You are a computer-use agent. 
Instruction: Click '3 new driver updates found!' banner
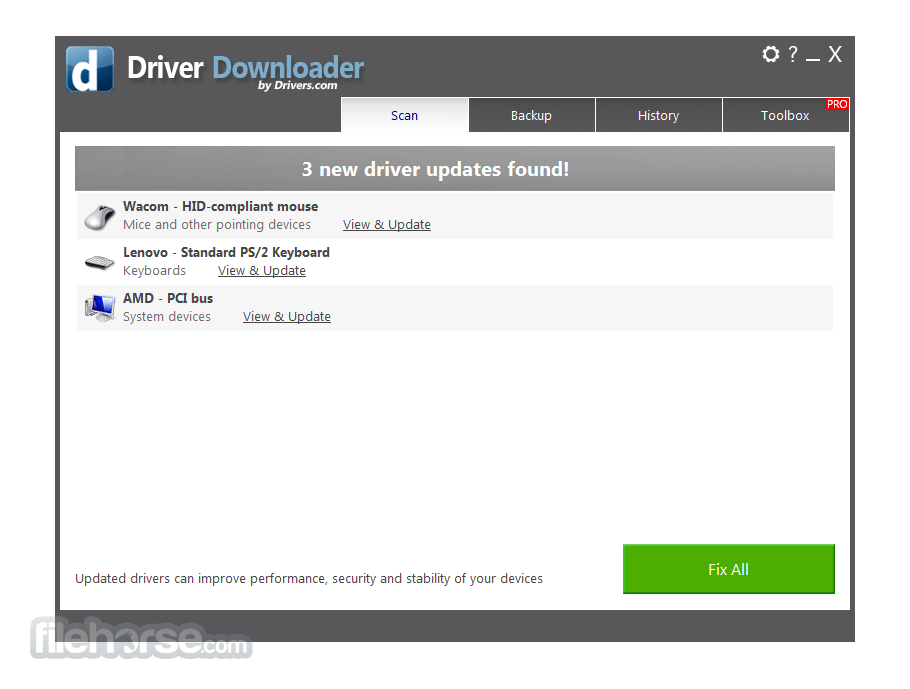tap(455, 169)
